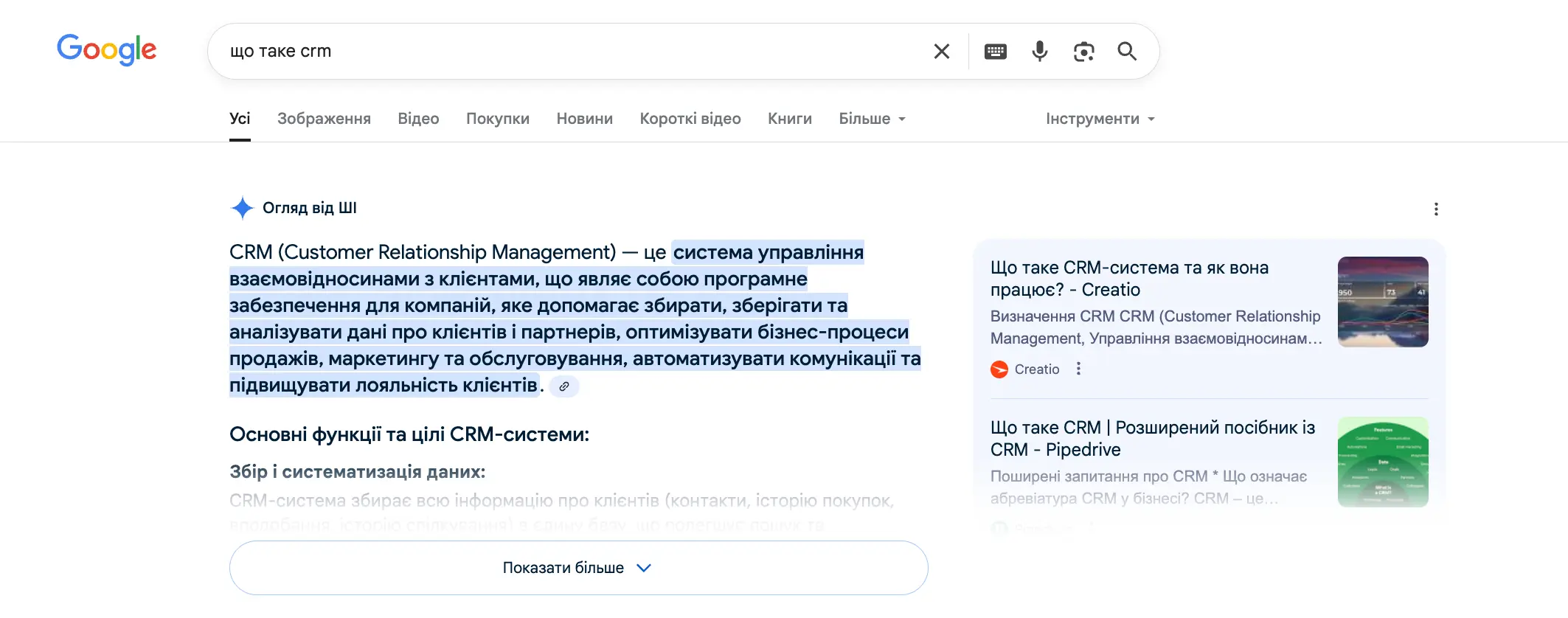The height and width of the screenshot is (618, 1568).
Task: Start voice search with the microphone icon
Action: coord(1039,51)
